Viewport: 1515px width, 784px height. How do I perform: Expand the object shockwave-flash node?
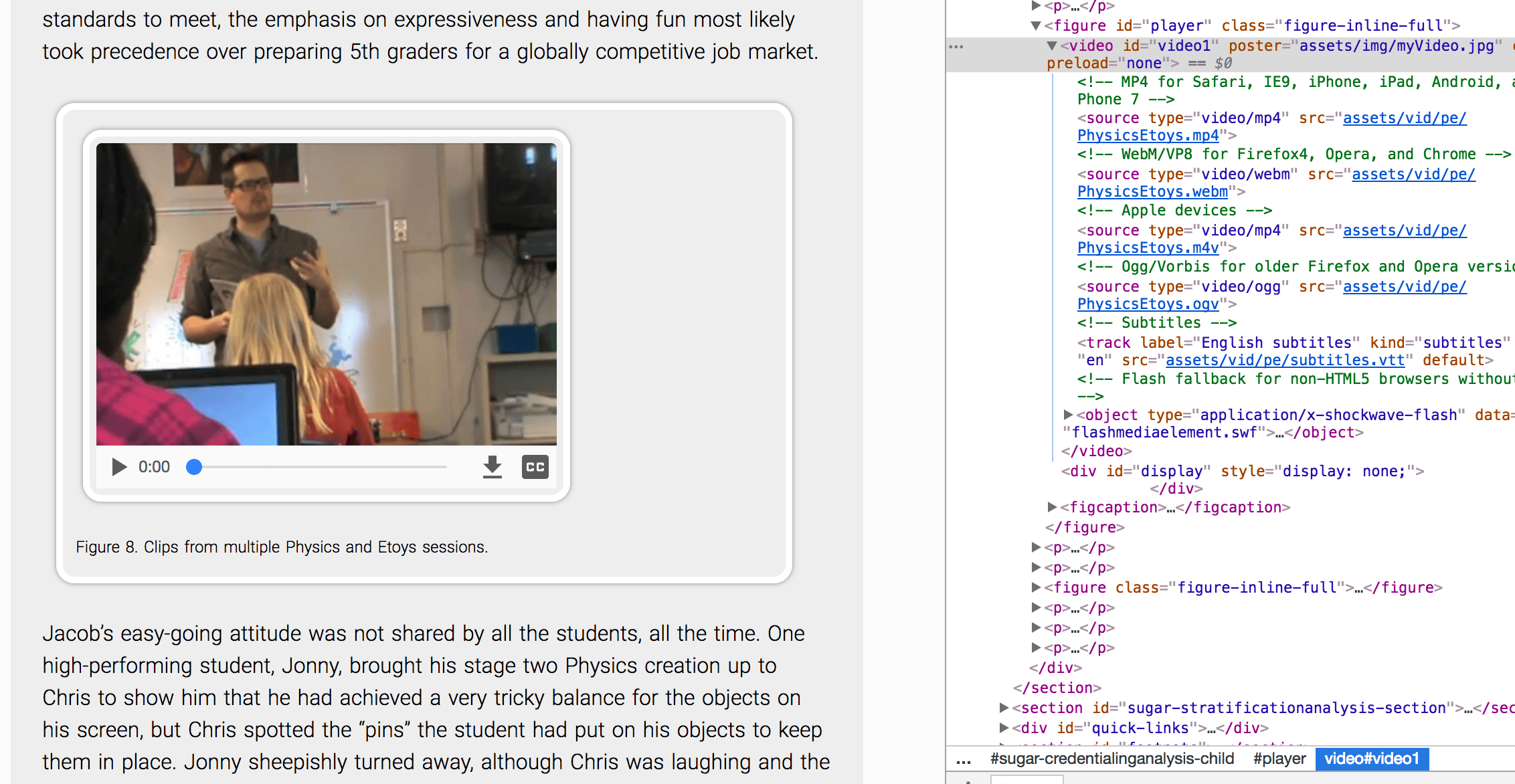point(1068,415)
